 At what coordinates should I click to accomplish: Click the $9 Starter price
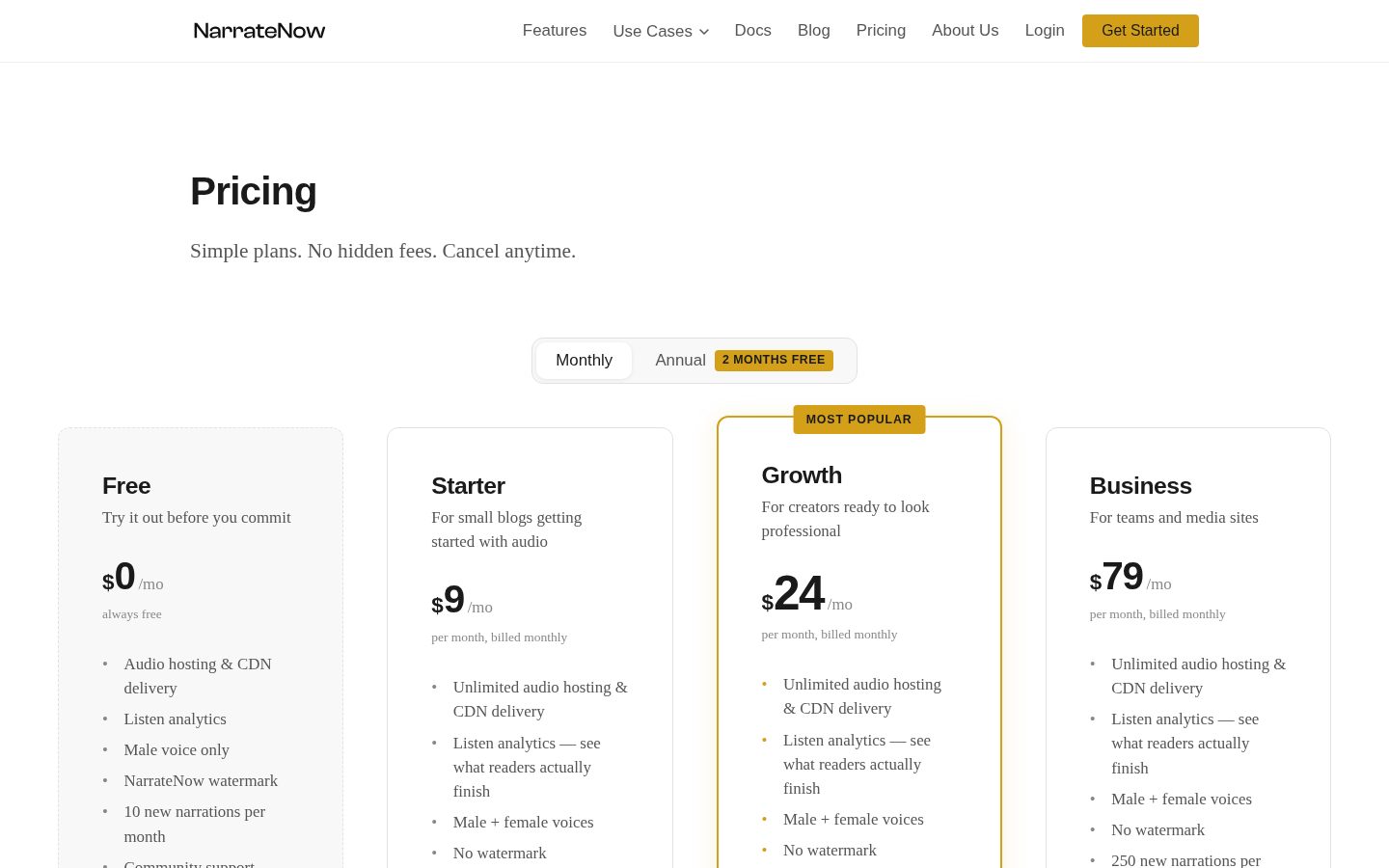(x=449, y=600)
